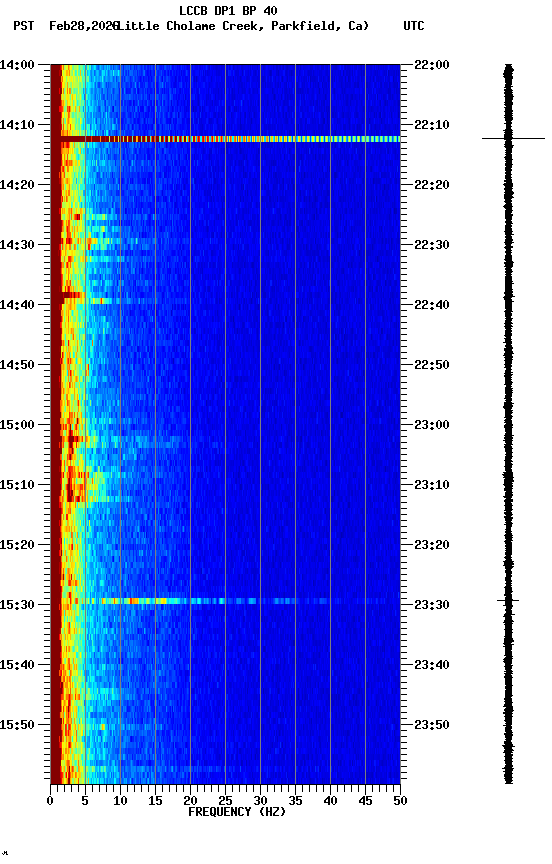Click the 22:40 UTC time label
Image resolution: width=552 pixels, height=864 pixels.
[432, 305]
